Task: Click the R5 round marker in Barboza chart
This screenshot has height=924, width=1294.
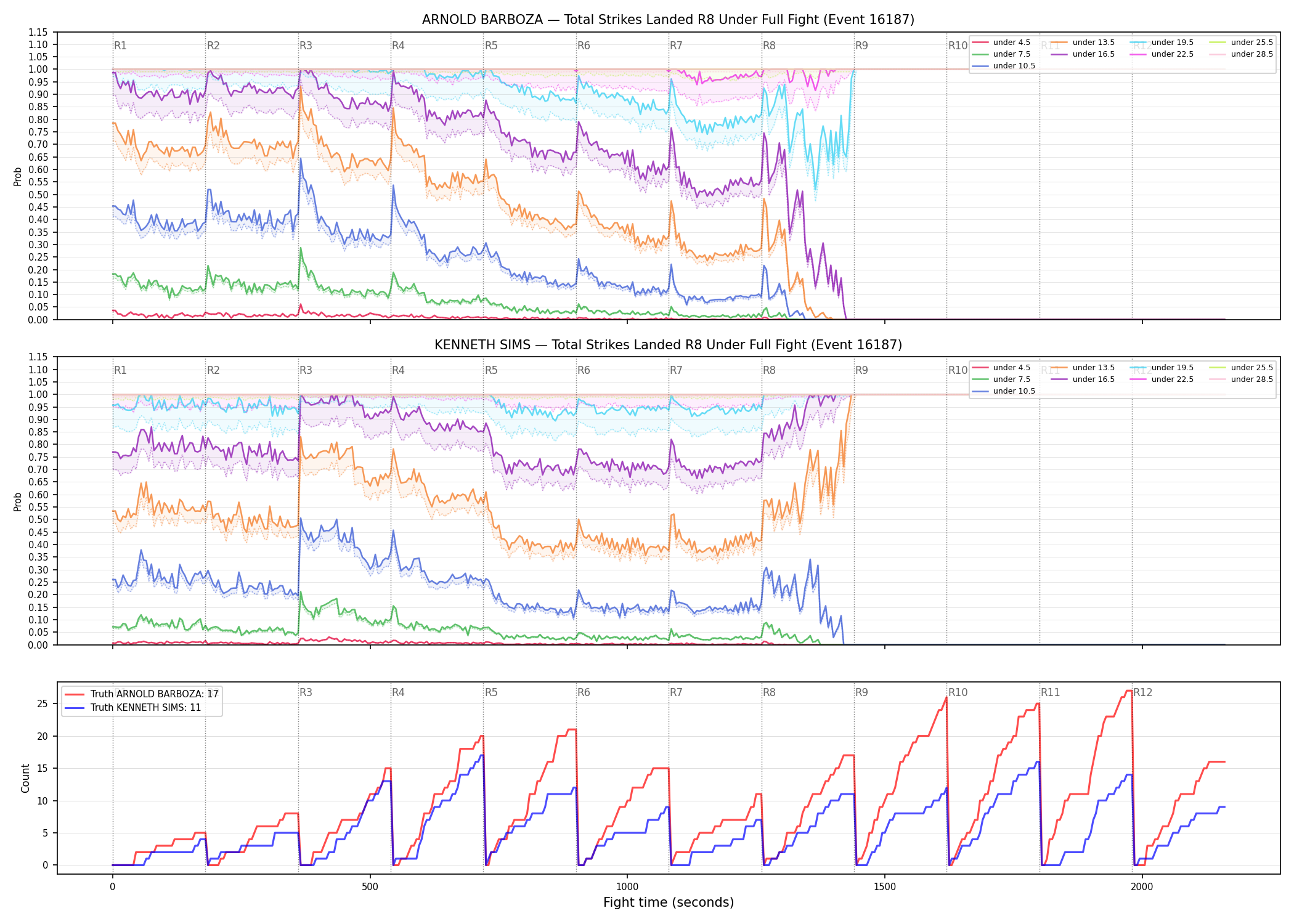Action: [491, 46]
